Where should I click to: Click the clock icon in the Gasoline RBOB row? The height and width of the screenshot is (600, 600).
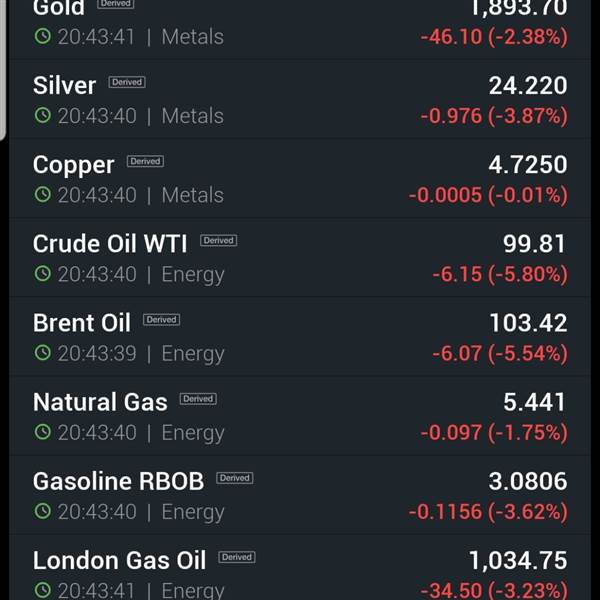(x=42, y=511)
